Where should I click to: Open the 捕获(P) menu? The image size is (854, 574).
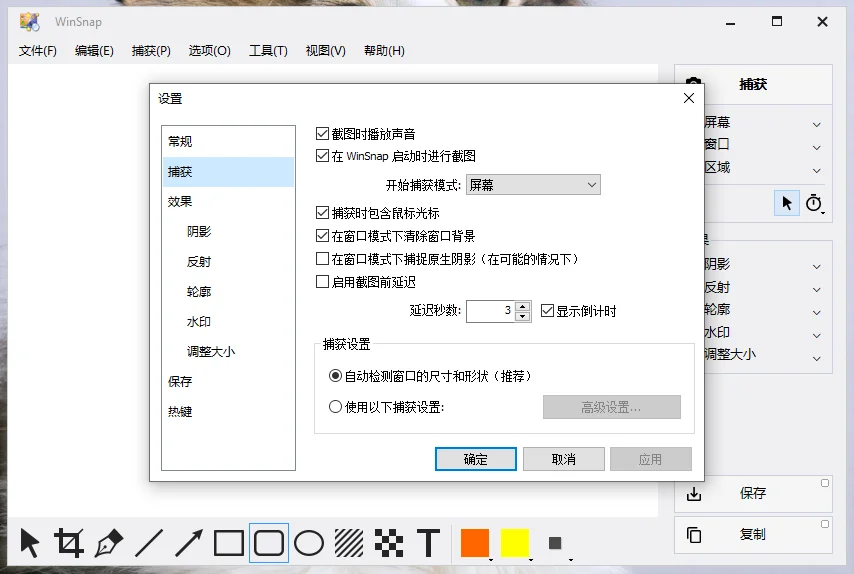[151, 51]
